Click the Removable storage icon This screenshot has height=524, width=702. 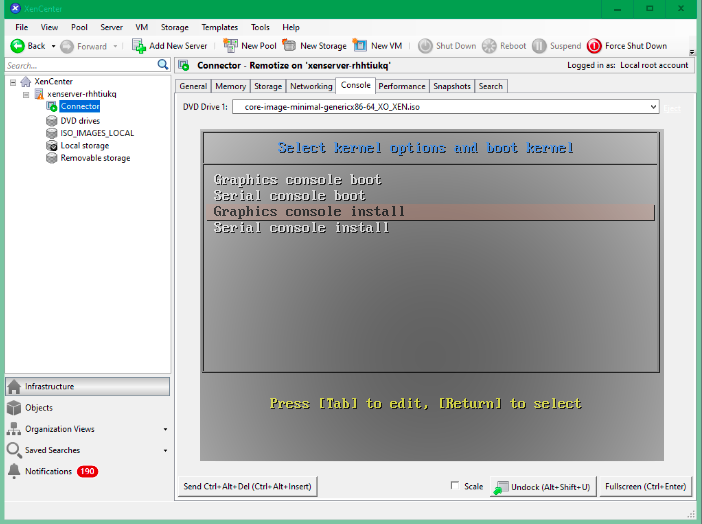[x=51, y=158]
